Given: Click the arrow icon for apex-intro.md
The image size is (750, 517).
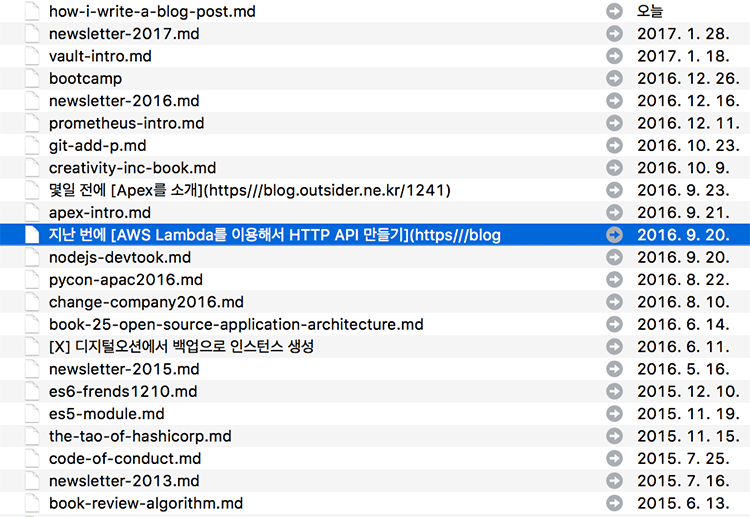Looking at the screenshot, I should [614, 212].
